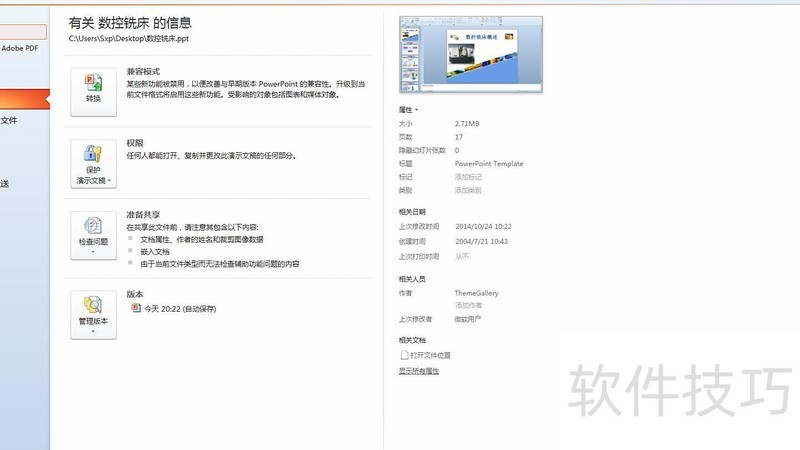This screenshot has width=800, height=450.
Task: Click Open File Location (打开文件位置)
Action: [x=430, y=355]
